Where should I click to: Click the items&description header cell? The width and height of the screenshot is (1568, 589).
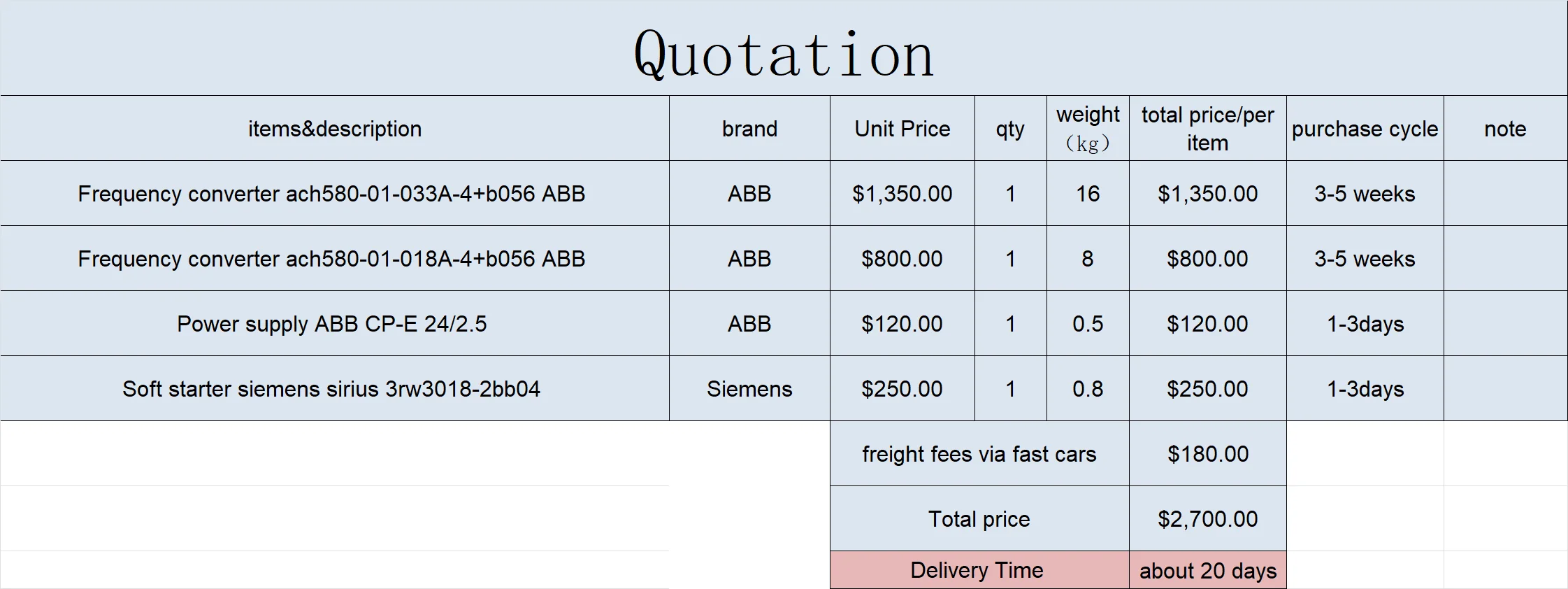coord(335,128)
